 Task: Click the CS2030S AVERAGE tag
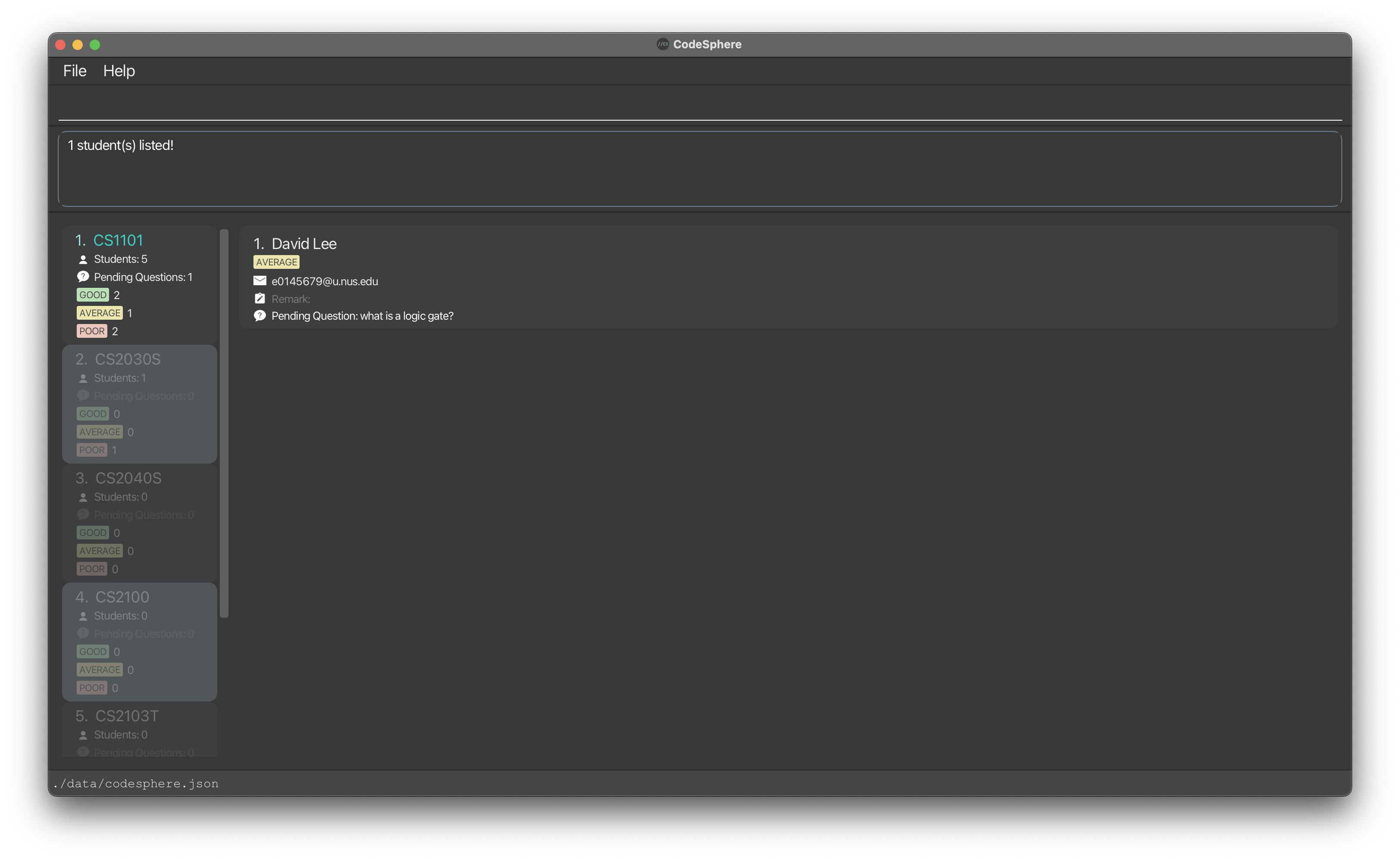click(100, 432)
